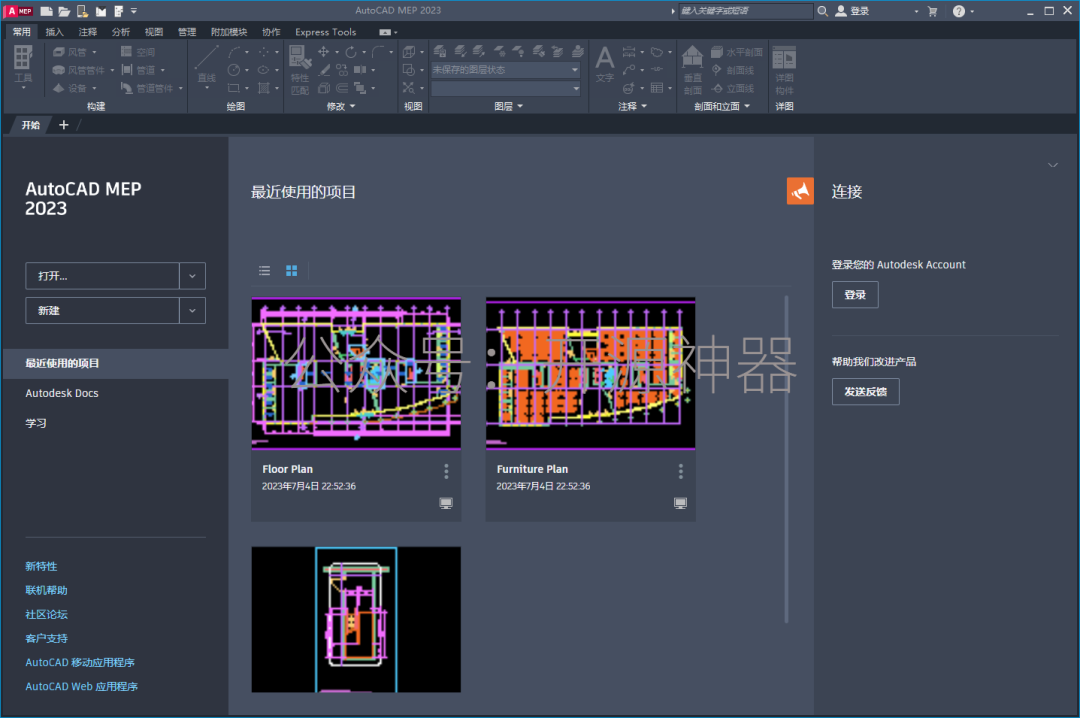
Task: Select the 风管 duct tool
Action: coord(74,52)
